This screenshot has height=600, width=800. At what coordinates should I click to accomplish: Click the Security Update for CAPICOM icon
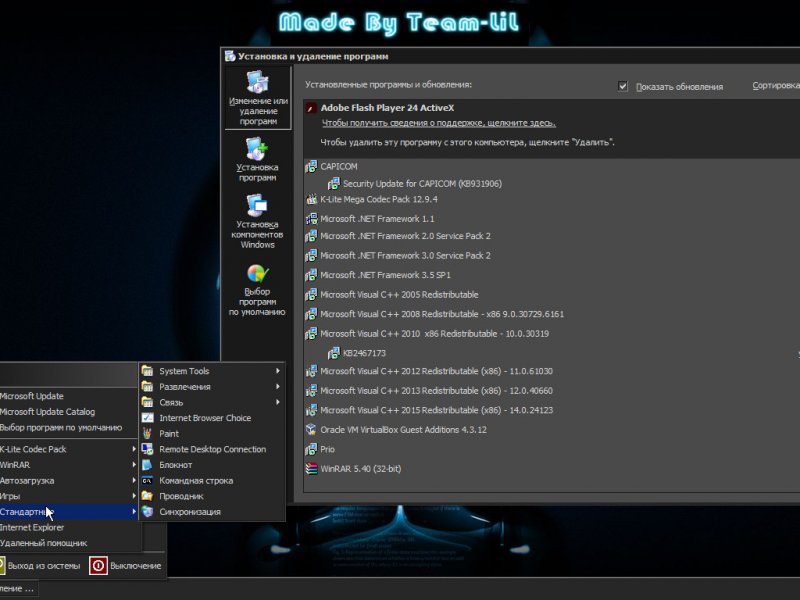pyautogui.click(x=333, y=184)
